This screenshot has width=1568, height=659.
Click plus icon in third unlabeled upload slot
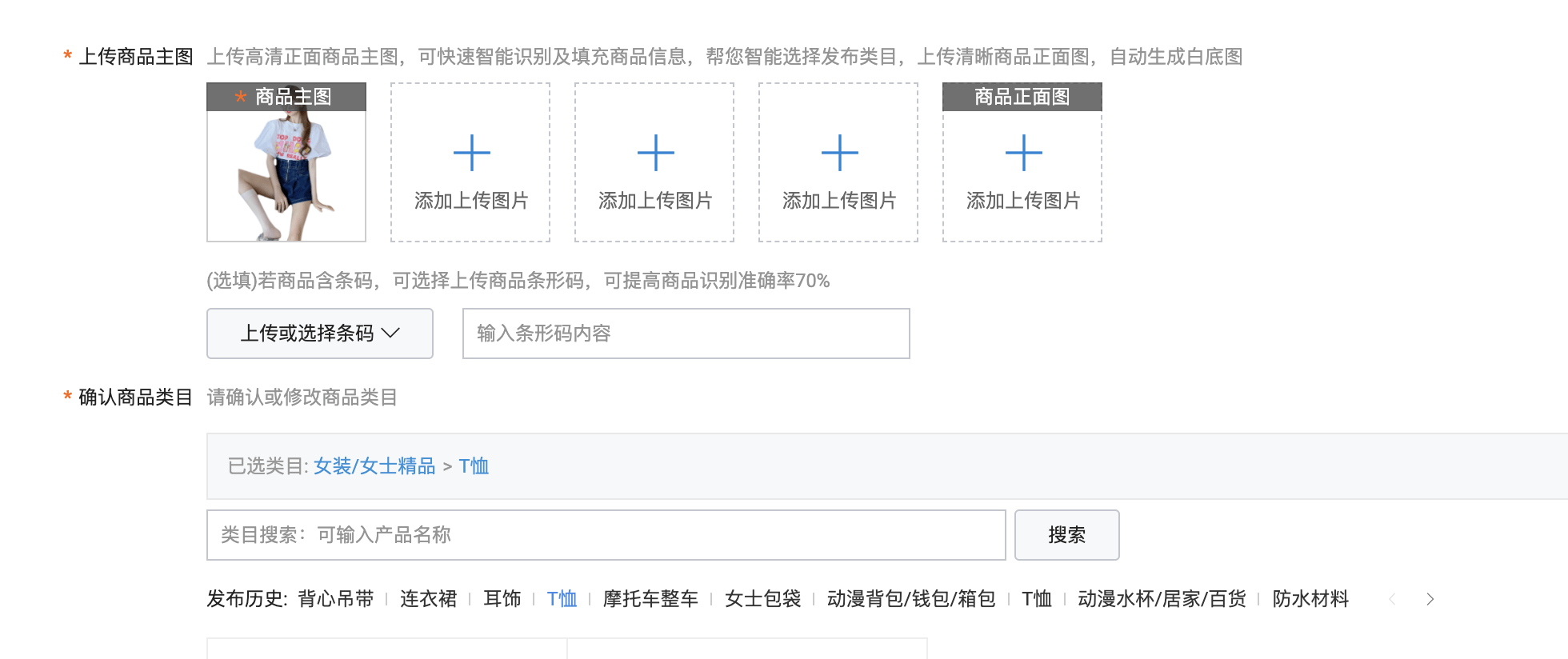point(839,153)
